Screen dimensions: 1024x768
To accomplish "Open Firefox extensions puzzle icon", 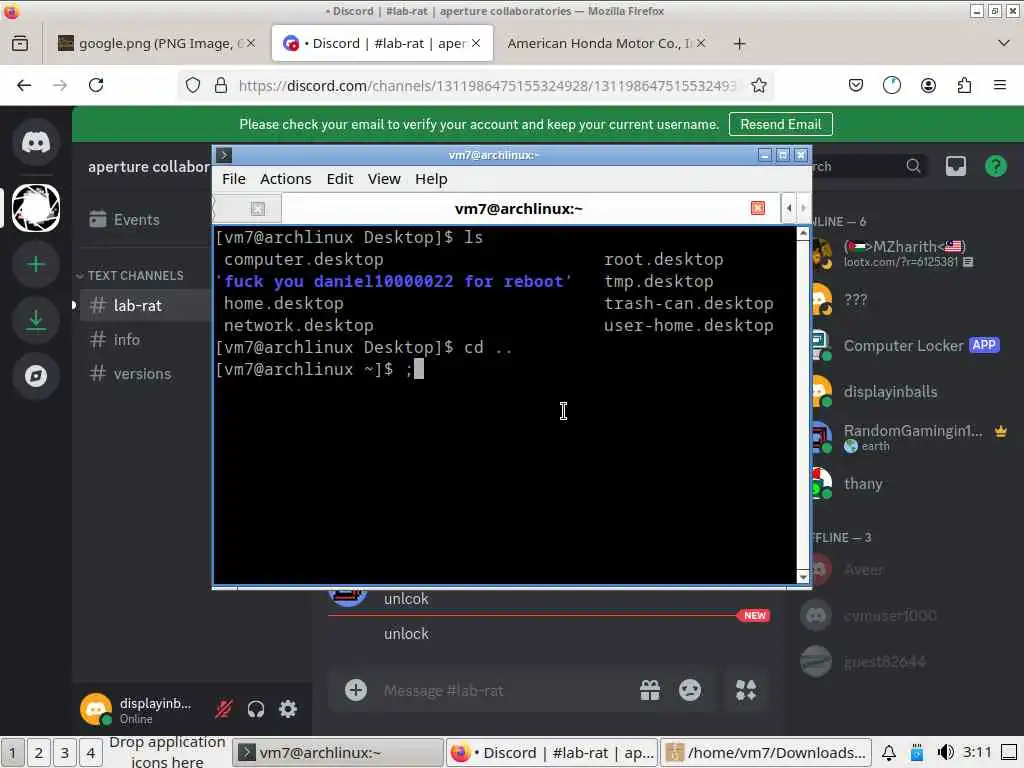I will click(x=964, y=86).
